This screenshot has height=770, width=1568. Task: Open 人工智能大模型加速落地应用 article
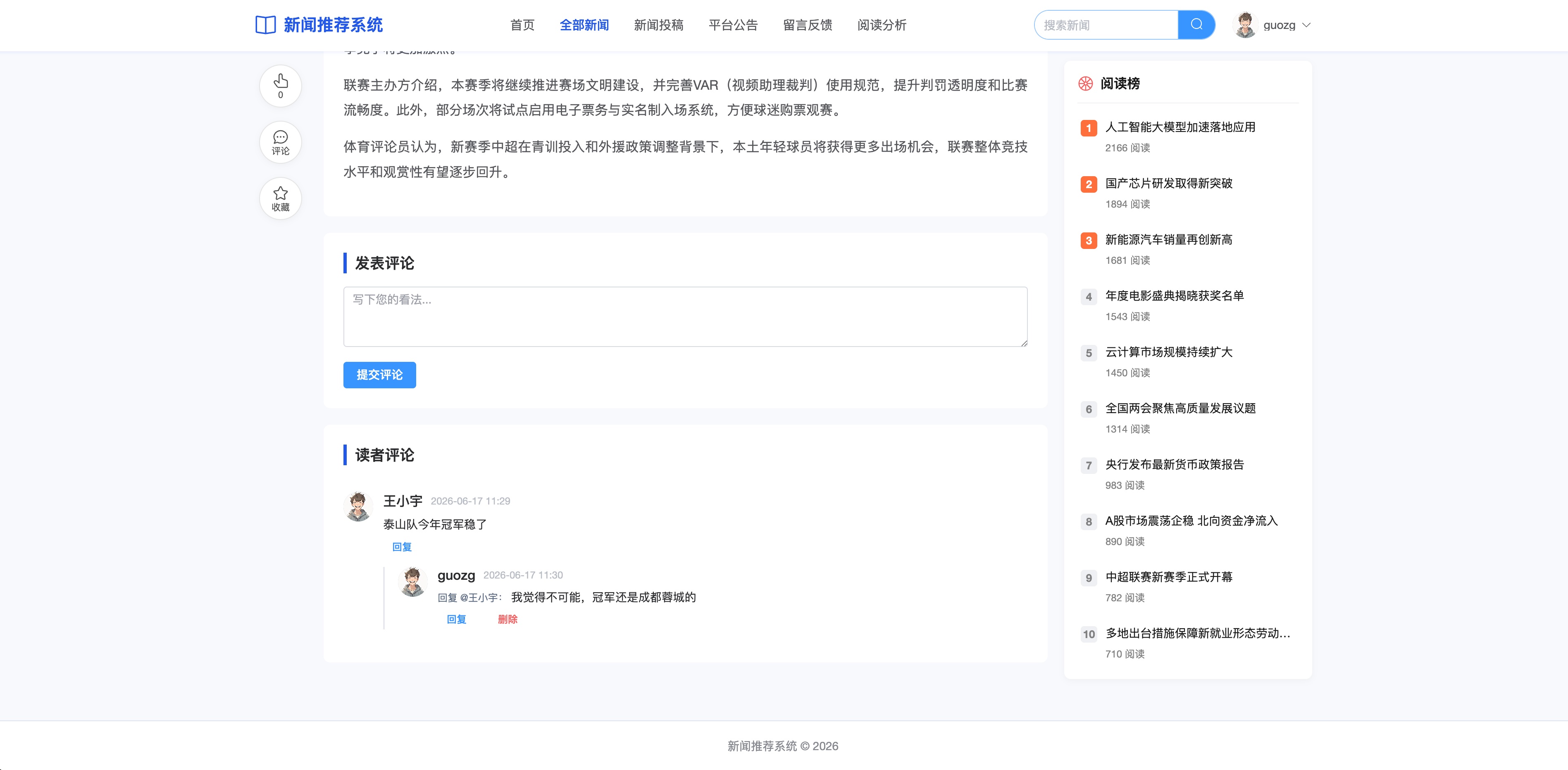(x=1180, y=127)
